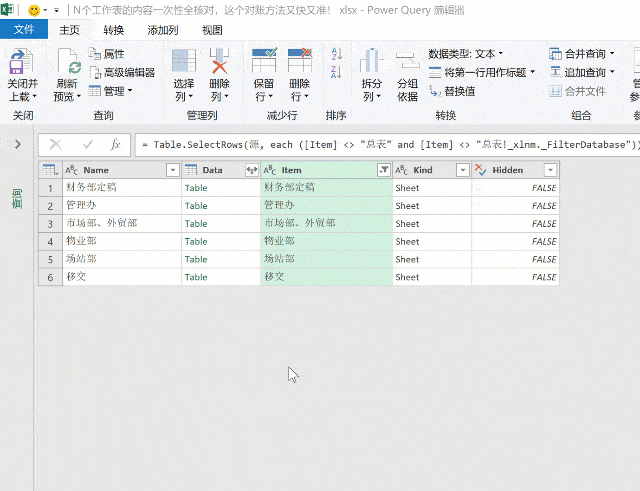The height and width of the screenshot is (491, 640).
Task: Click Table link in row 5
Action: click(196, 259)
